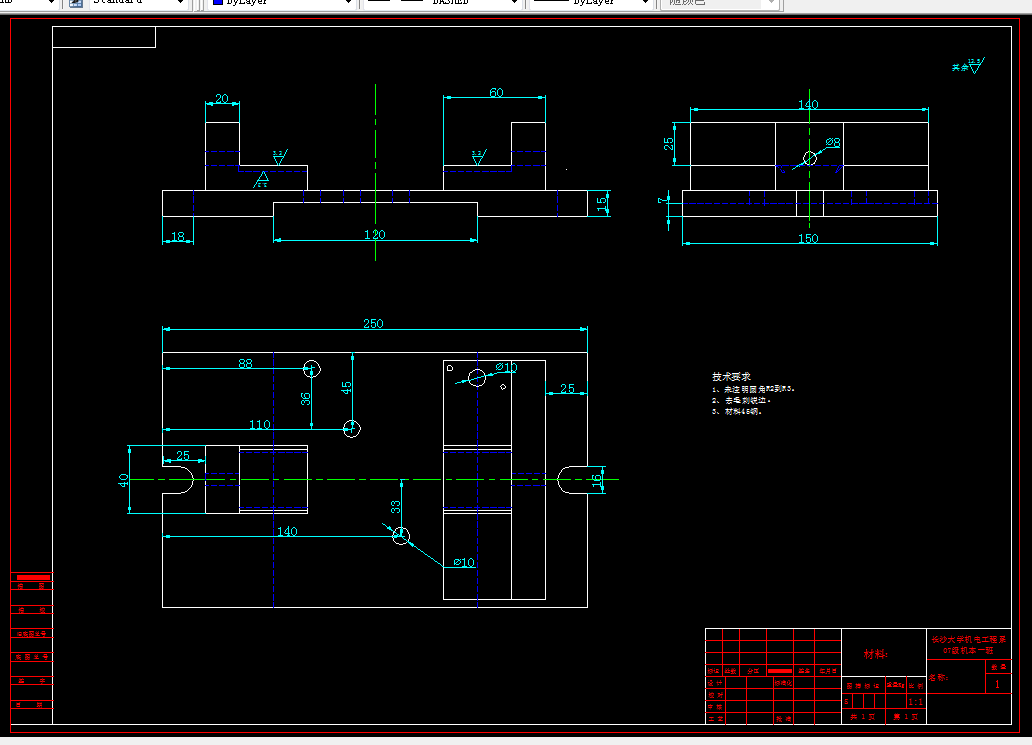Pick the hole circle at the 88 dimension

click(x=311, y=369)
